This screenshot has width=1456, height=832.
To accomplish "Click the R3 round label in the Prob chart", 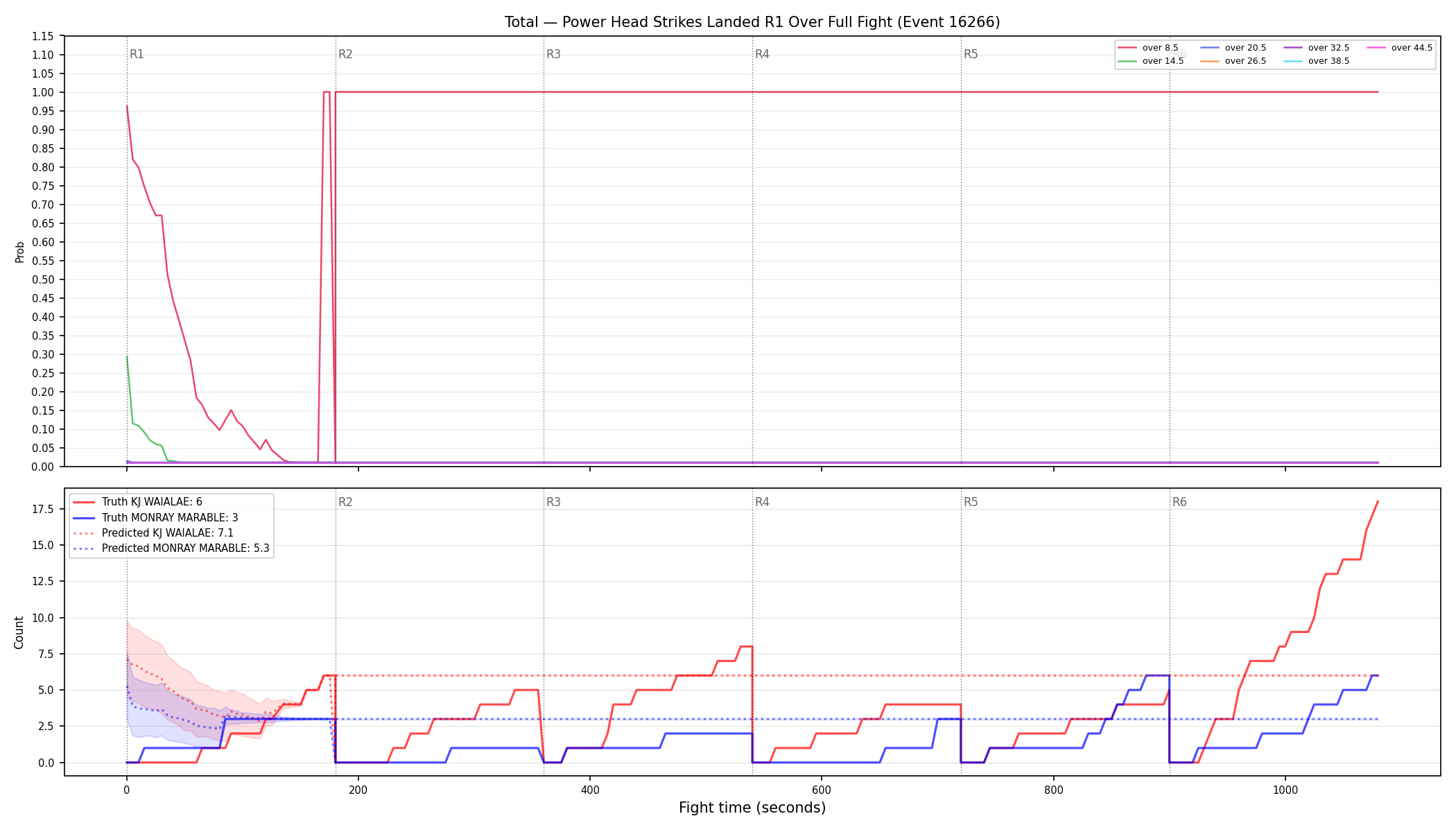I will tap(553, 54).
